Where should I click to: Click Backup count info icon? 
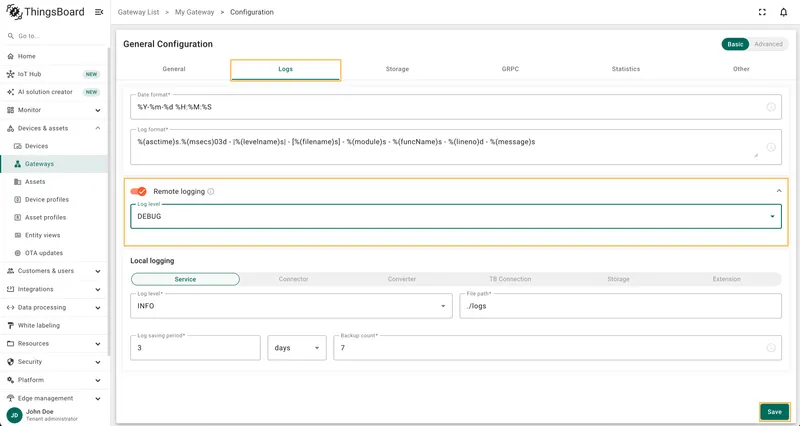click(x=771, y=348)
